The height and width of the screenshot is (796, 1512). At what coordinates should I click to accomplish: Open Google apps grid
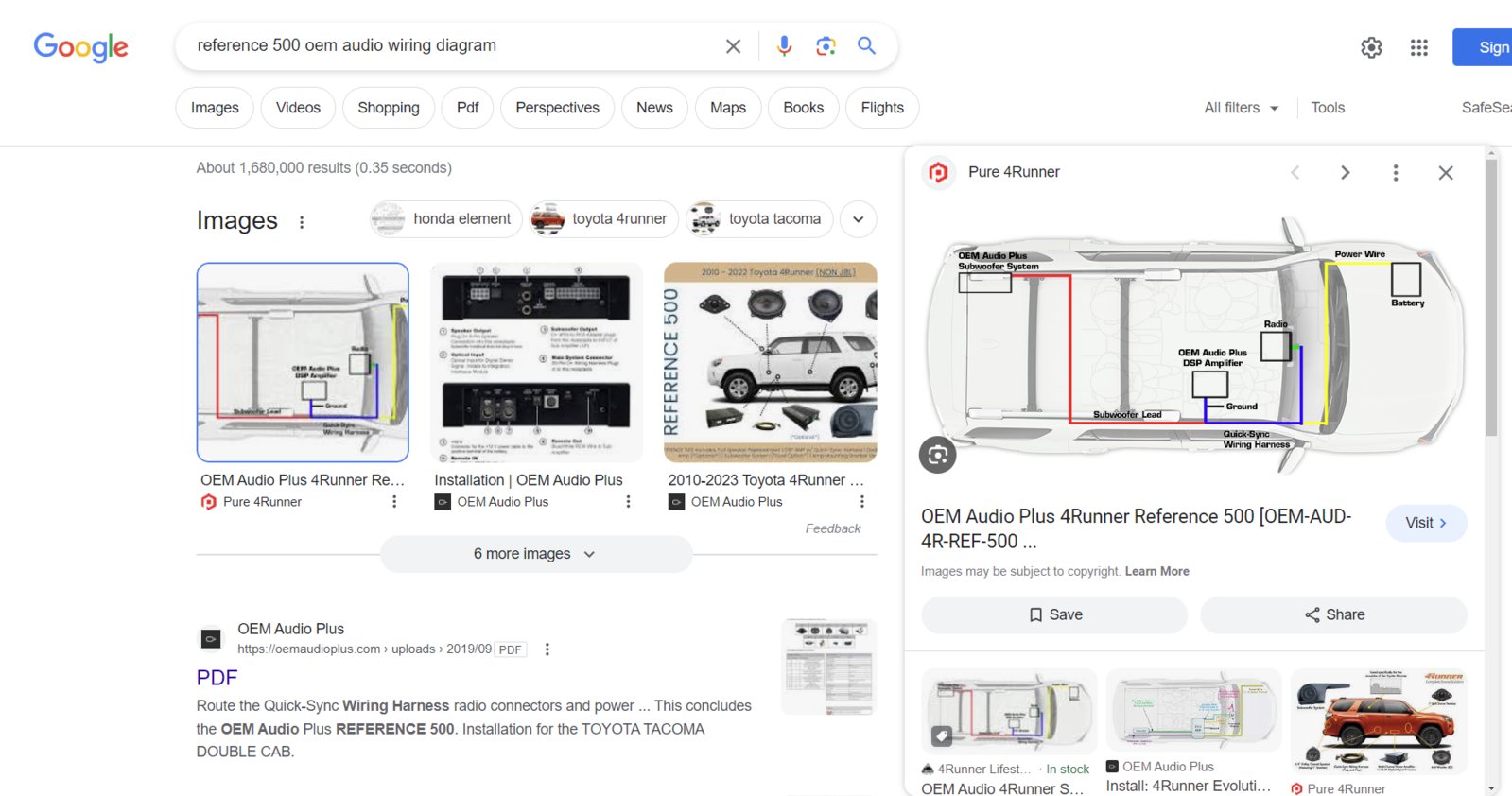click(1418, 47)
